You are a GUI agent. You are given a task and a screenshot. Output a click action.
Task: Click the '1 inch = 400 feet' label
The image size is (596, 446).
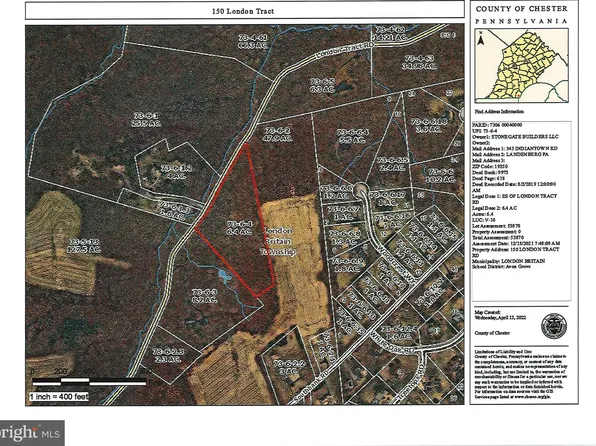pos(59,397)
